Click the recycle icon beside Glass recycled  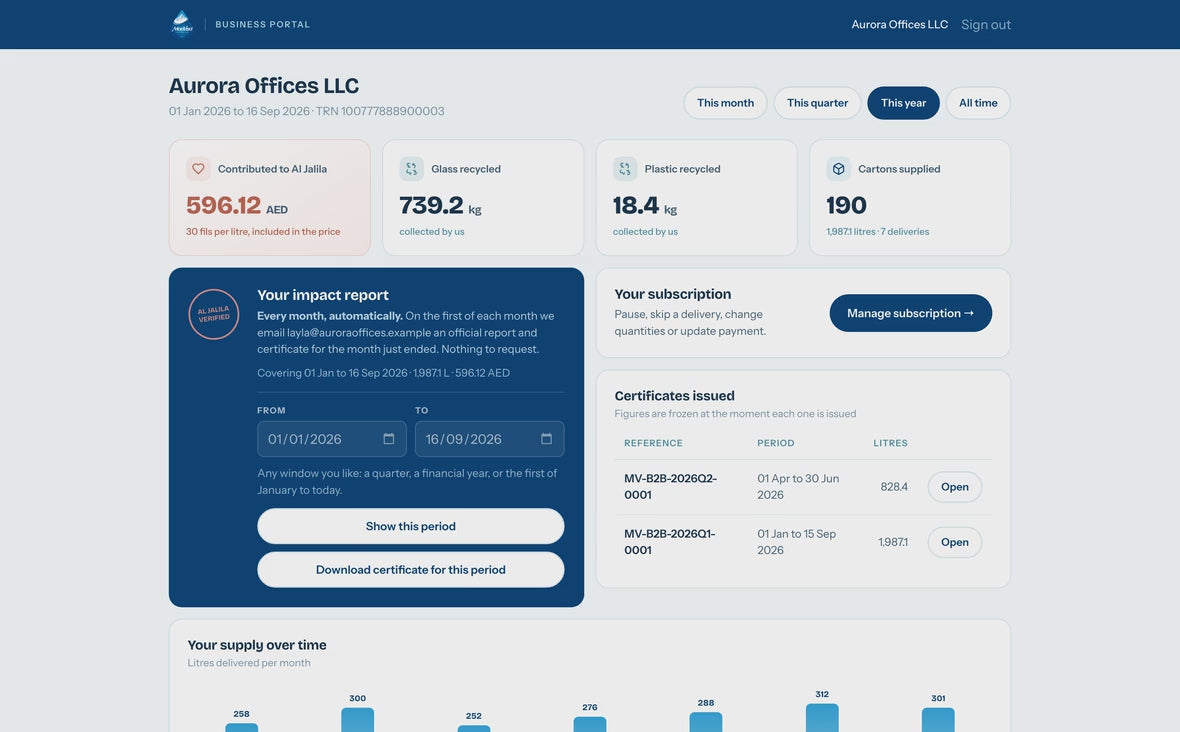(412, 169)
